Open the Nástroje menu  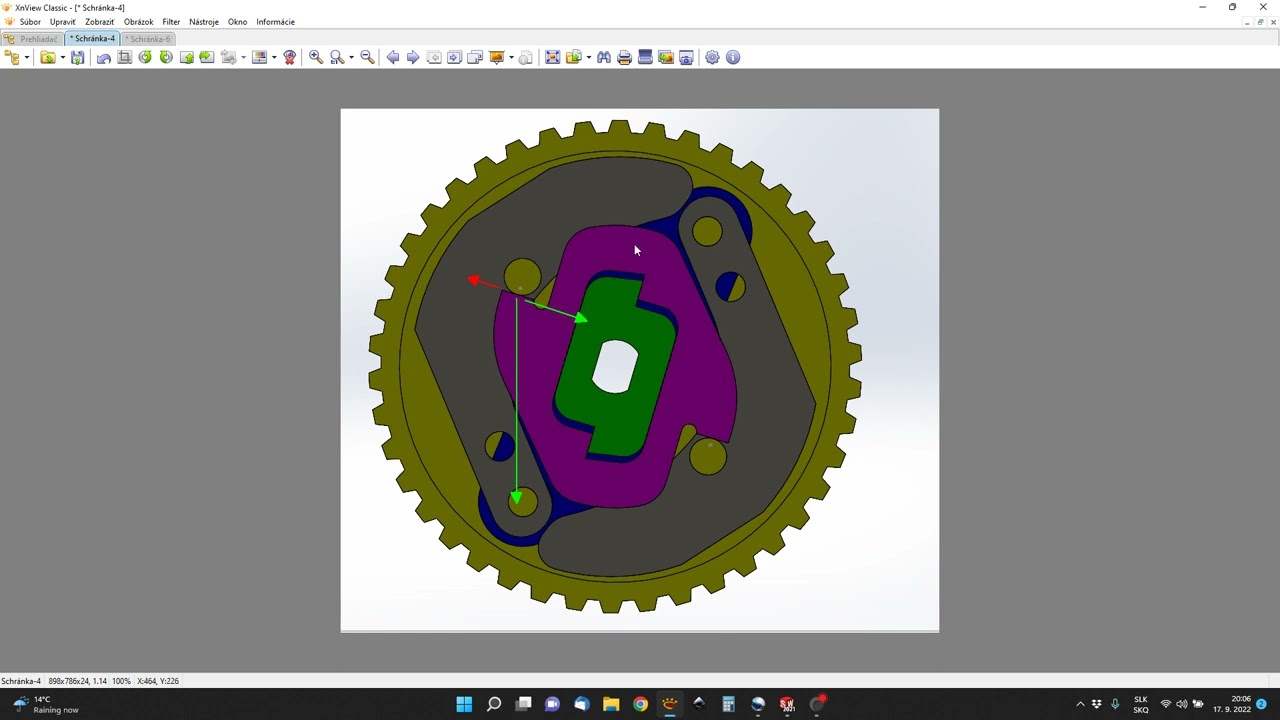click(204, 22)
